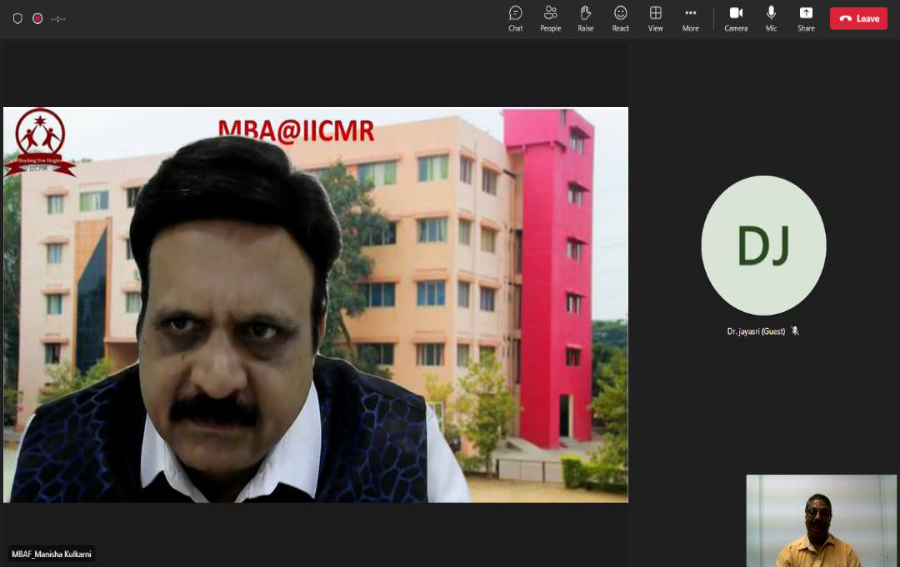Raise your hand in the meeting

pos(585,18)
